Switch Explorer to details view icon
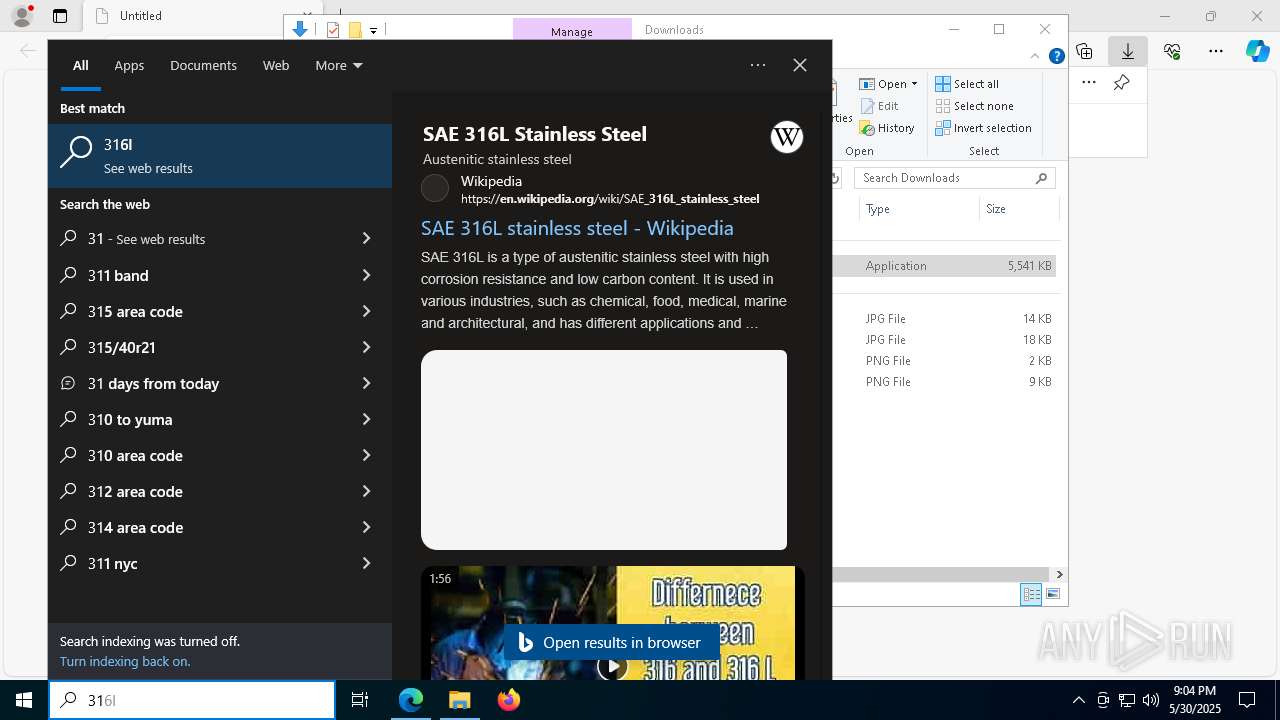The height and width of the screenshot is (720, 1280). pyautogui.click(x=1031, y=594)
